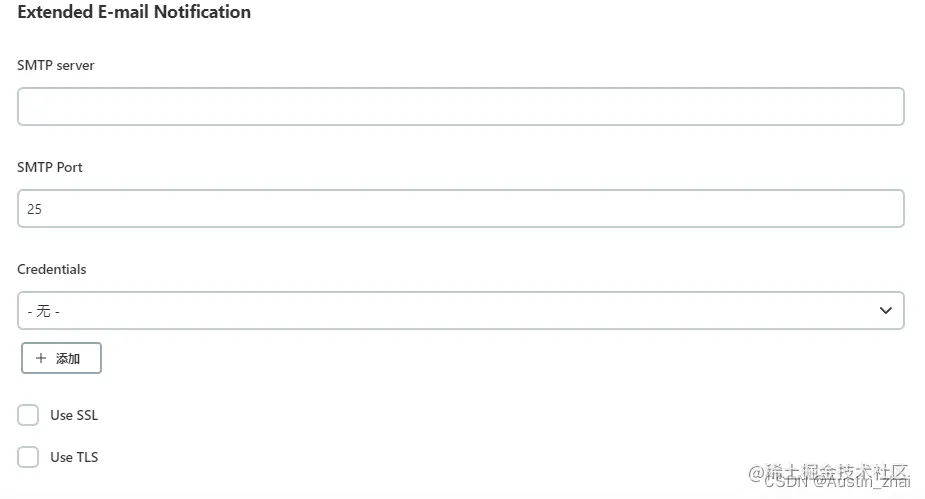Click the Use SSL label text
This screenshot has height=499, width=925.
coord(74,415)
